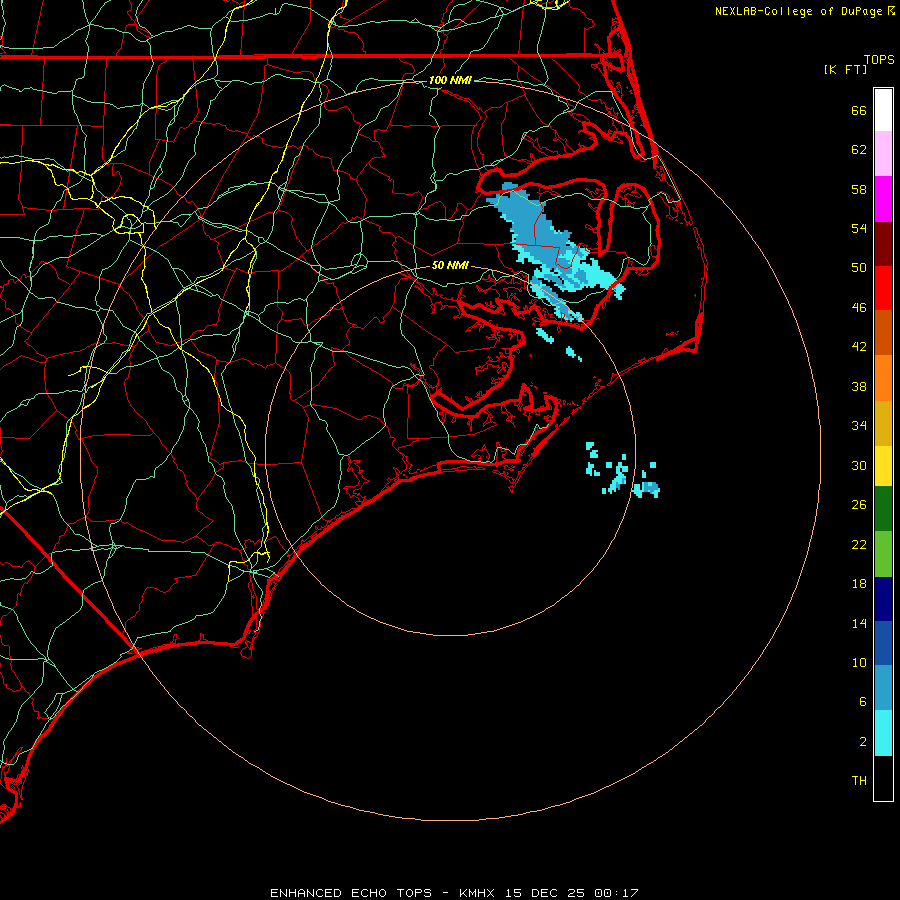Click the 15 DEC 25 date text
The image size is (900, 900).
point(545,893)
